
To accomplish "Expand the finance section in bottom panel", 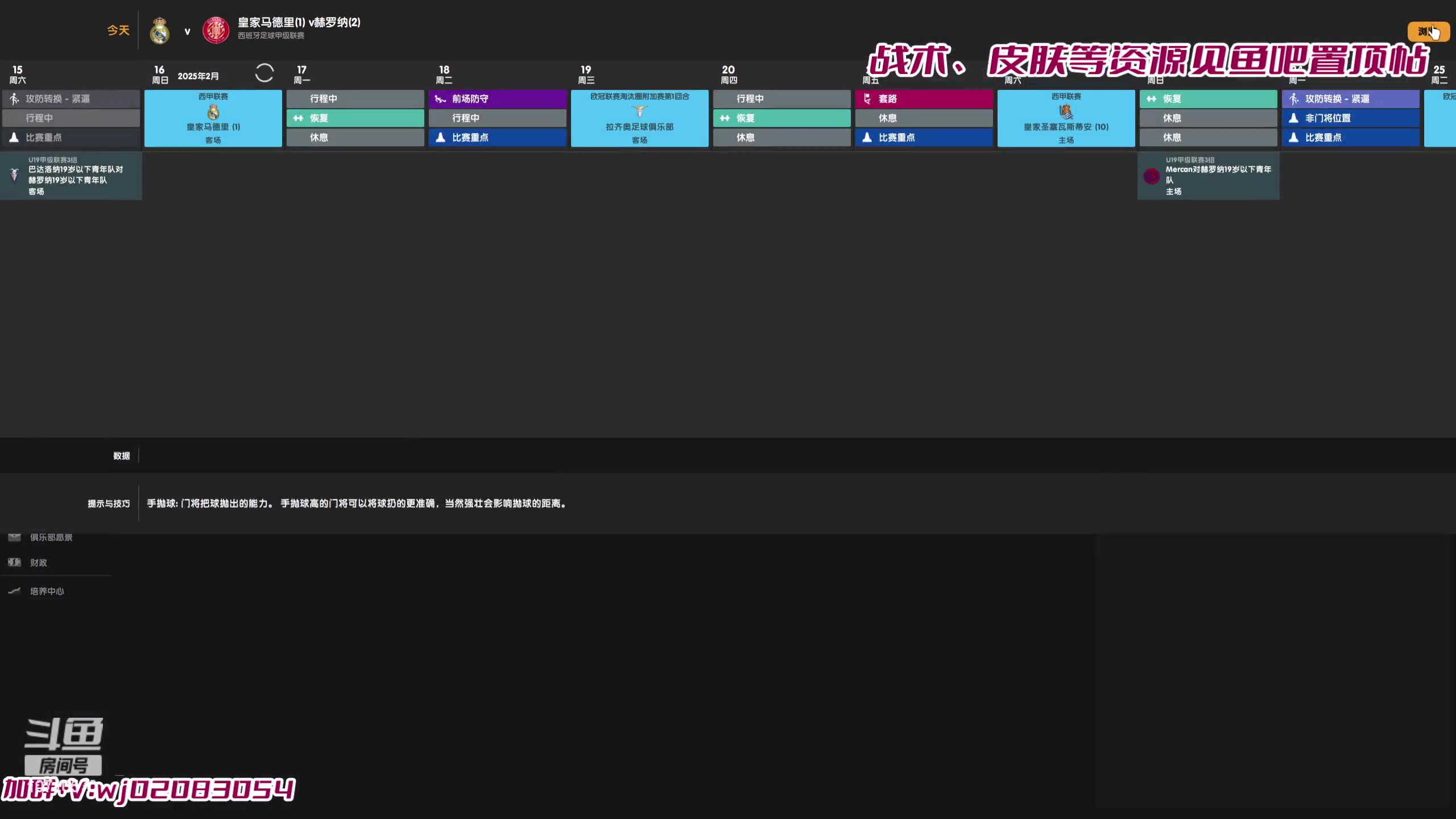I will tap(38, 562).
